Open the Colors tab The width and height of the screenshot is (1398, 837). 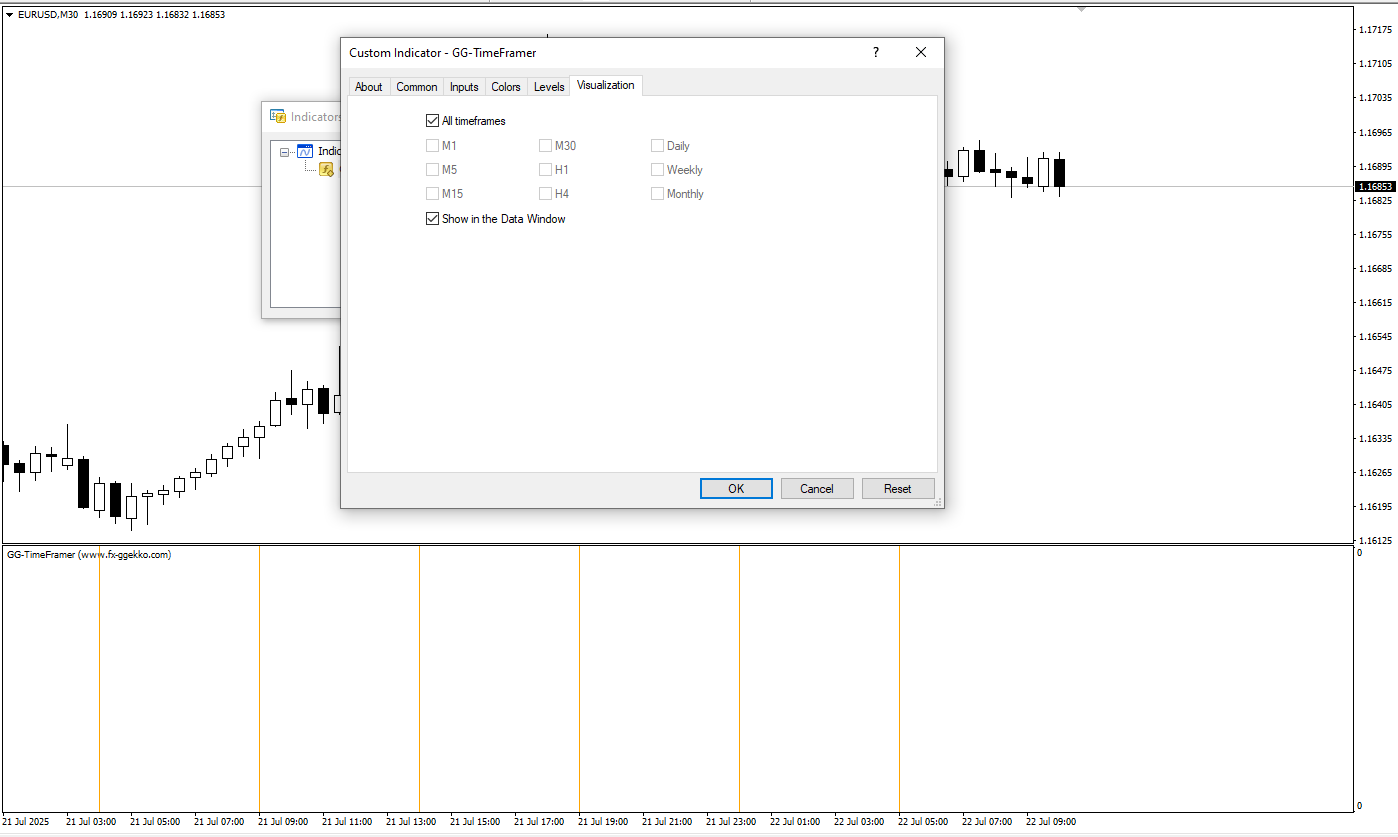click(506, 87)
